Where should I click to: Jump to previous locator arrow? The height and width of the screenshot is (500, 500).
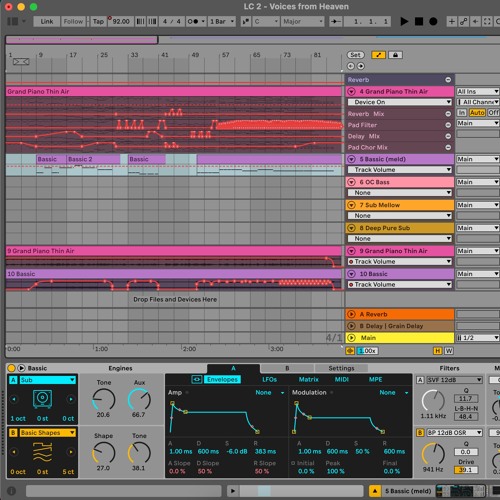coord(351,66)
